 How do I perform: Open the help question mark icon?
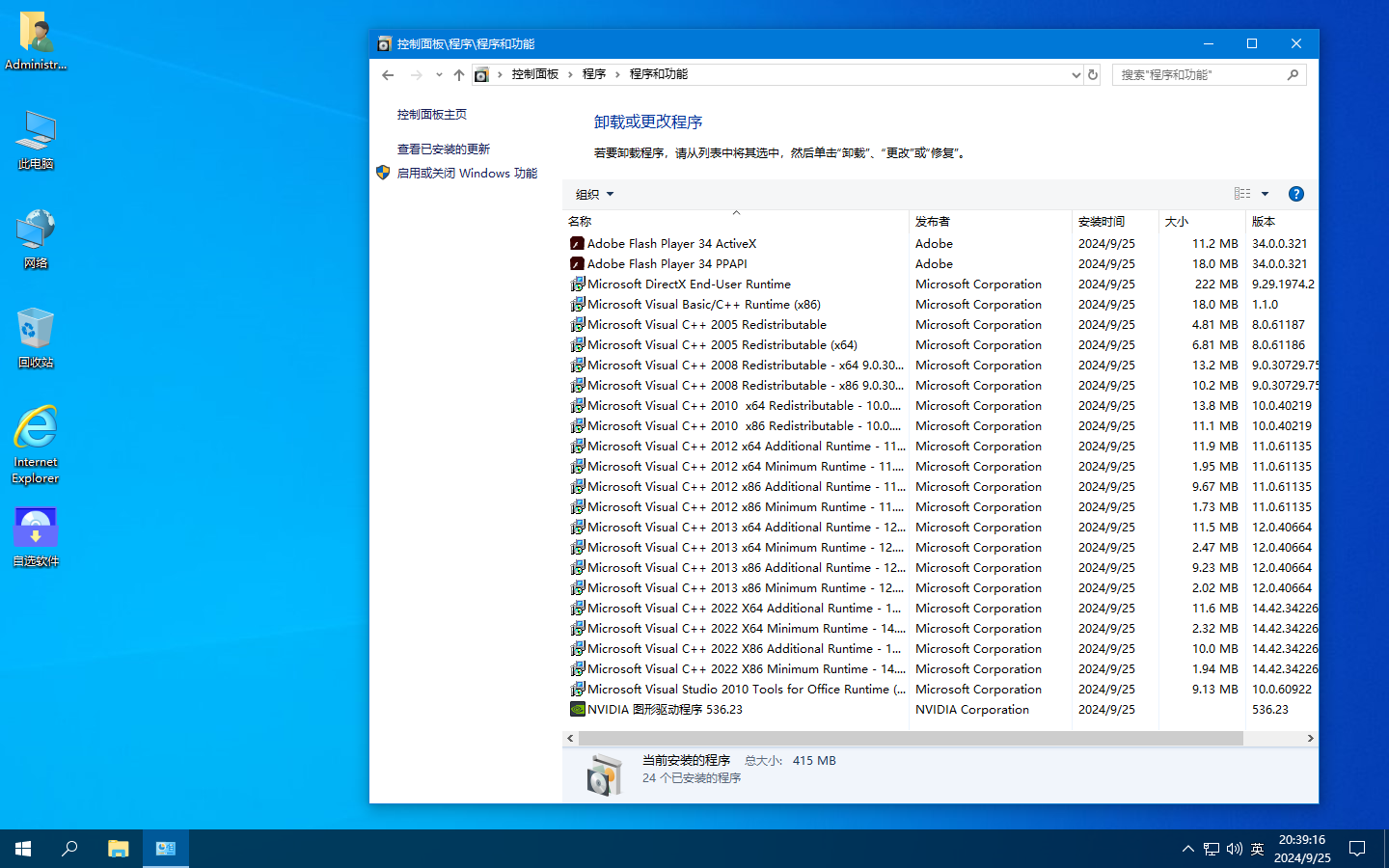coord(1296,194)
